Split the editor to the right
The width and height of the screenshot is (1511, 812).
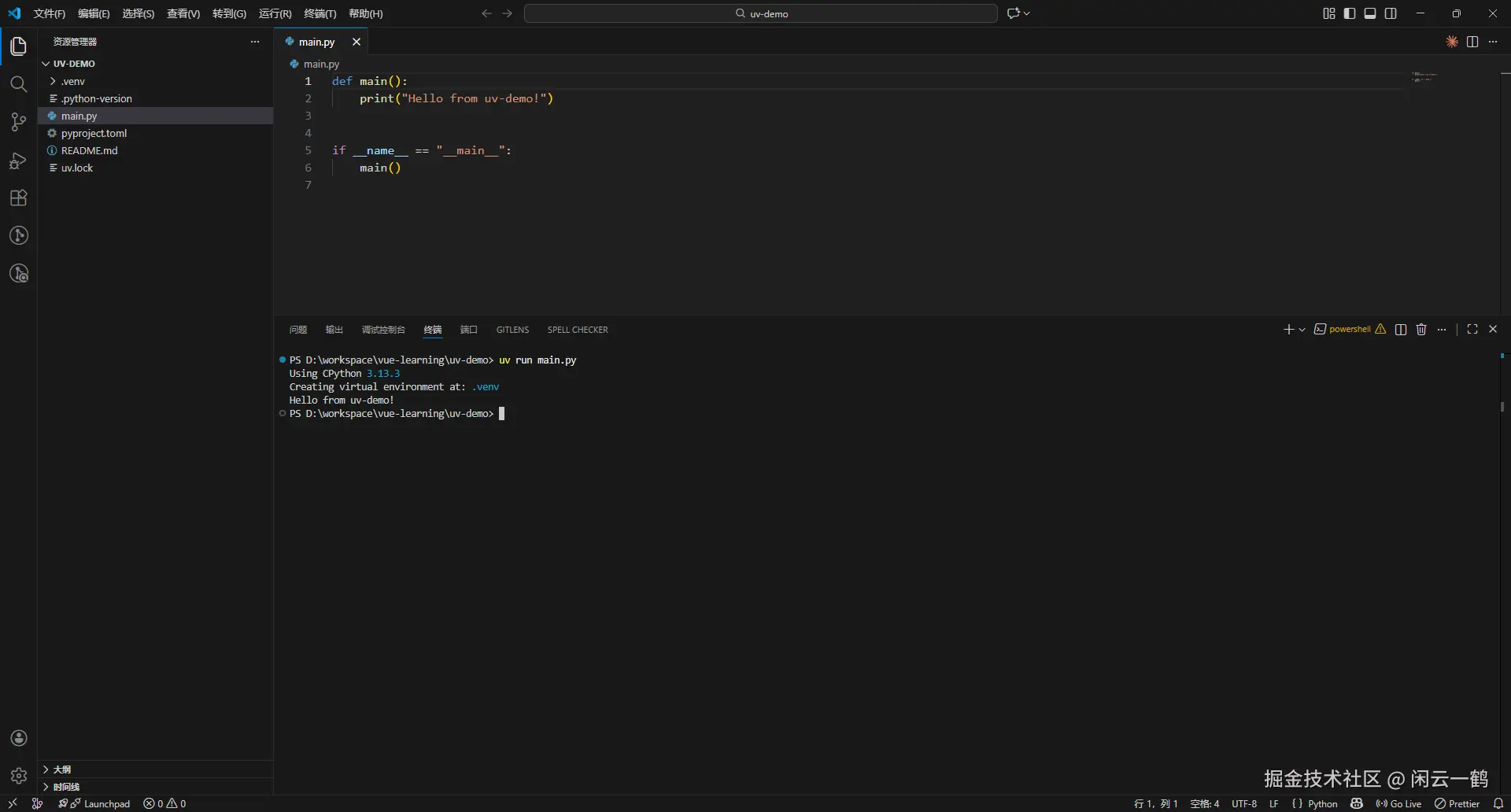[x=1472, y=42]
